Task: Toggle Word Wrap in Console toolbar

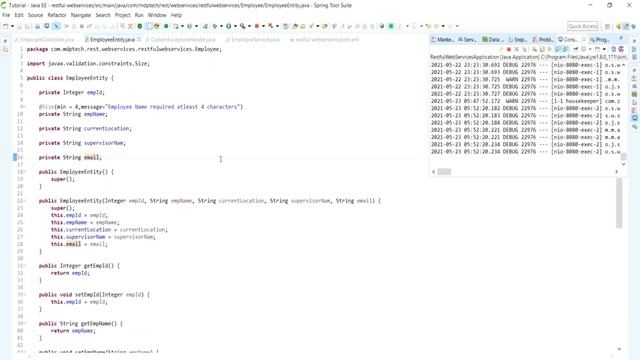Action: (549, 49)
